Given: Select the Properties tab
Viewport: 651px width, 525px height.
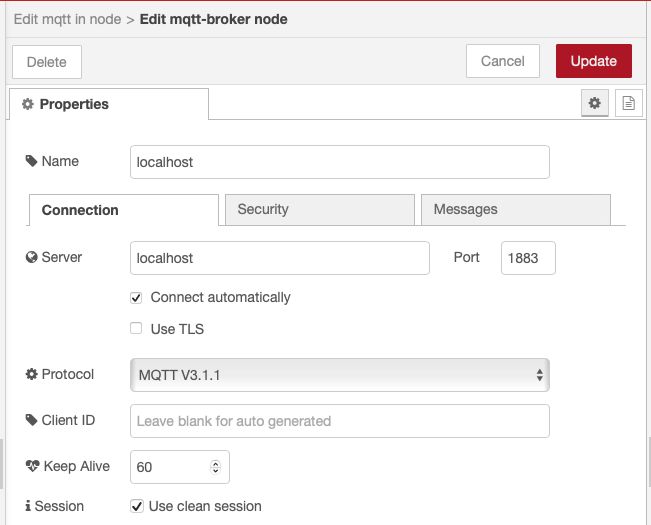Looking at the screenshot, I should [x=109, y=104].
